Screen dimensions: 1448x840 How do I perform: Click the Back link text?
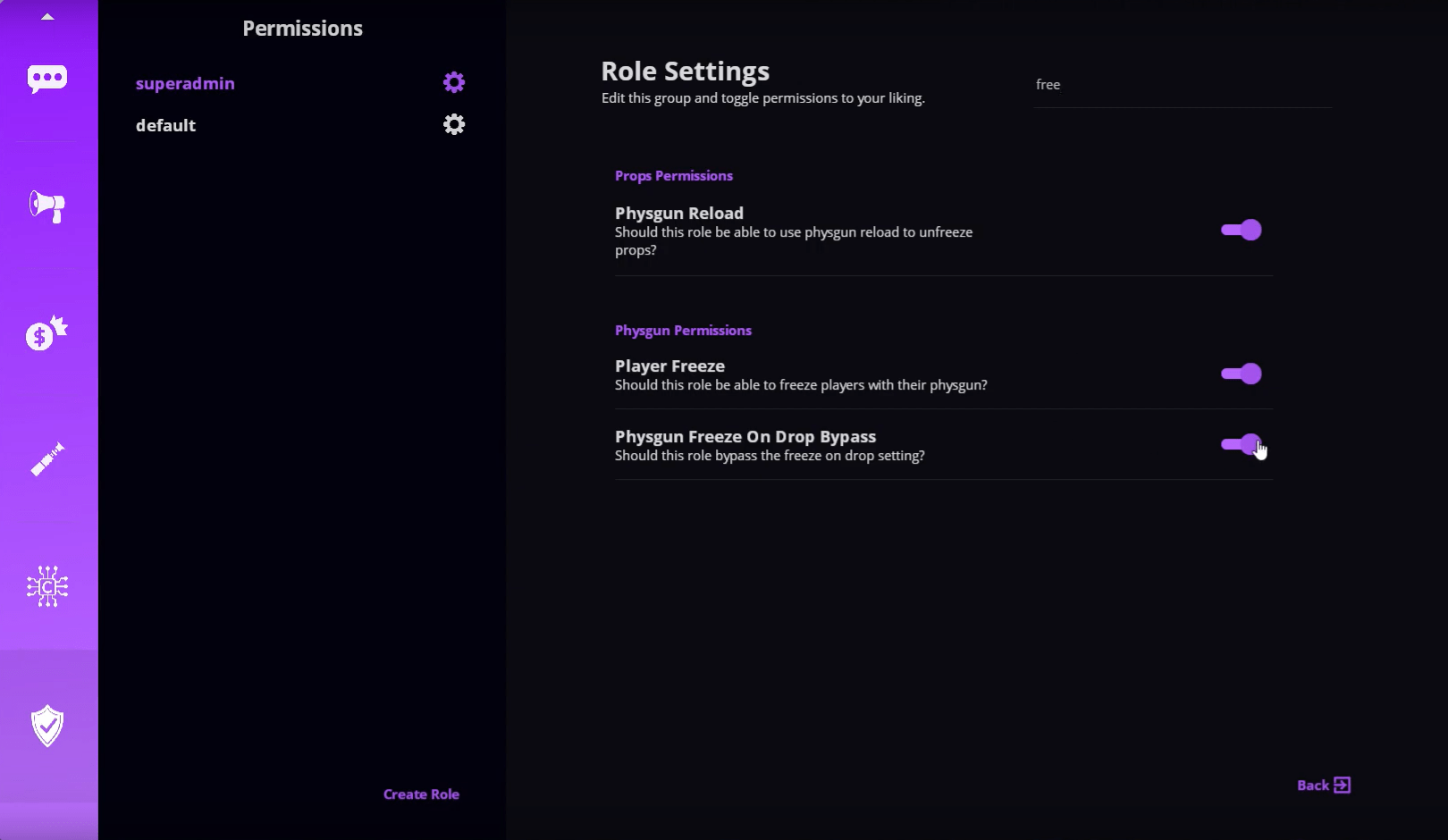click(1313, 785)
